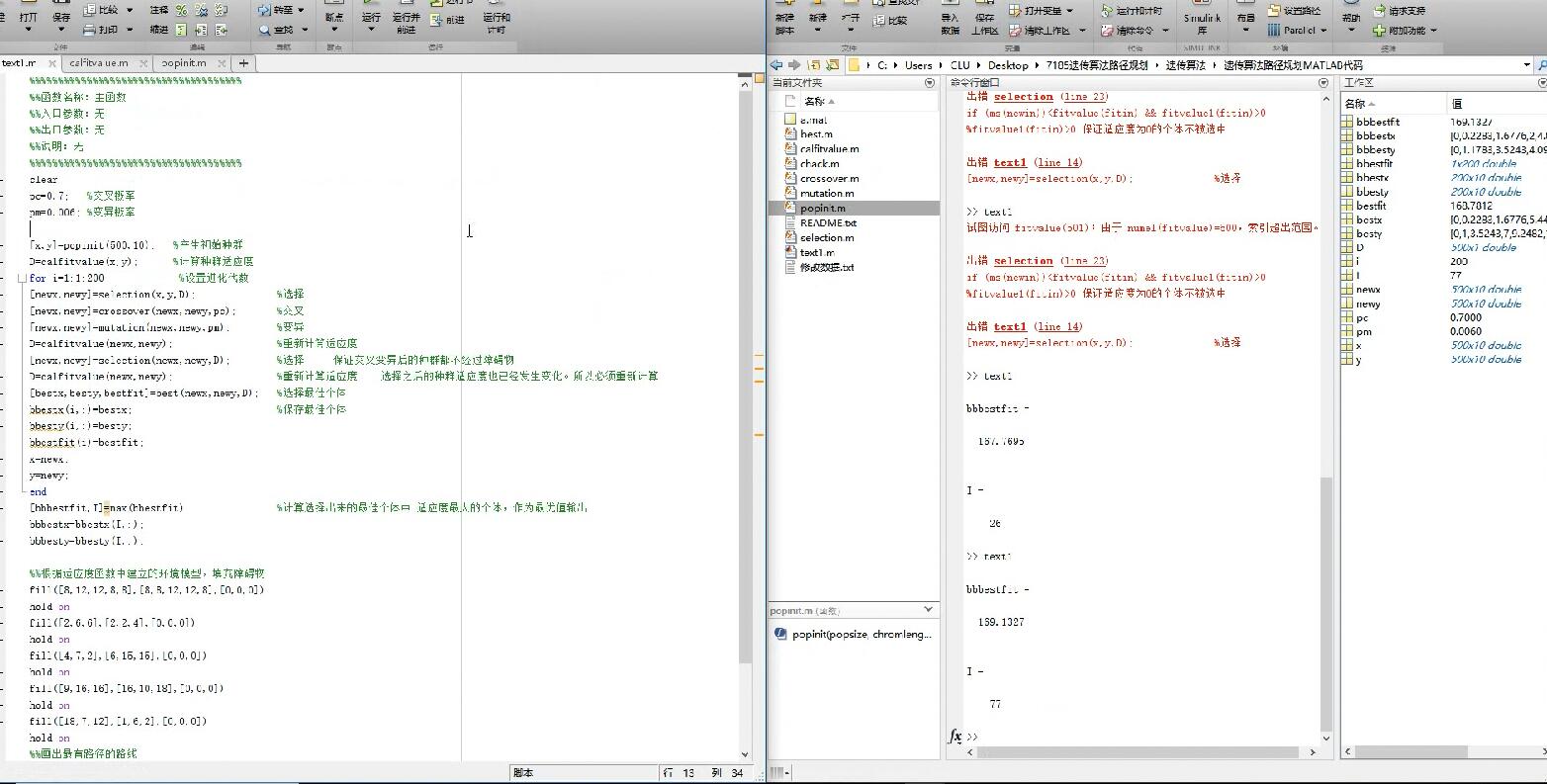Viewport: 1547px width, 784px height.
Task: Switch to the calfitvalue.m editor tab
Action: point(99,63)
